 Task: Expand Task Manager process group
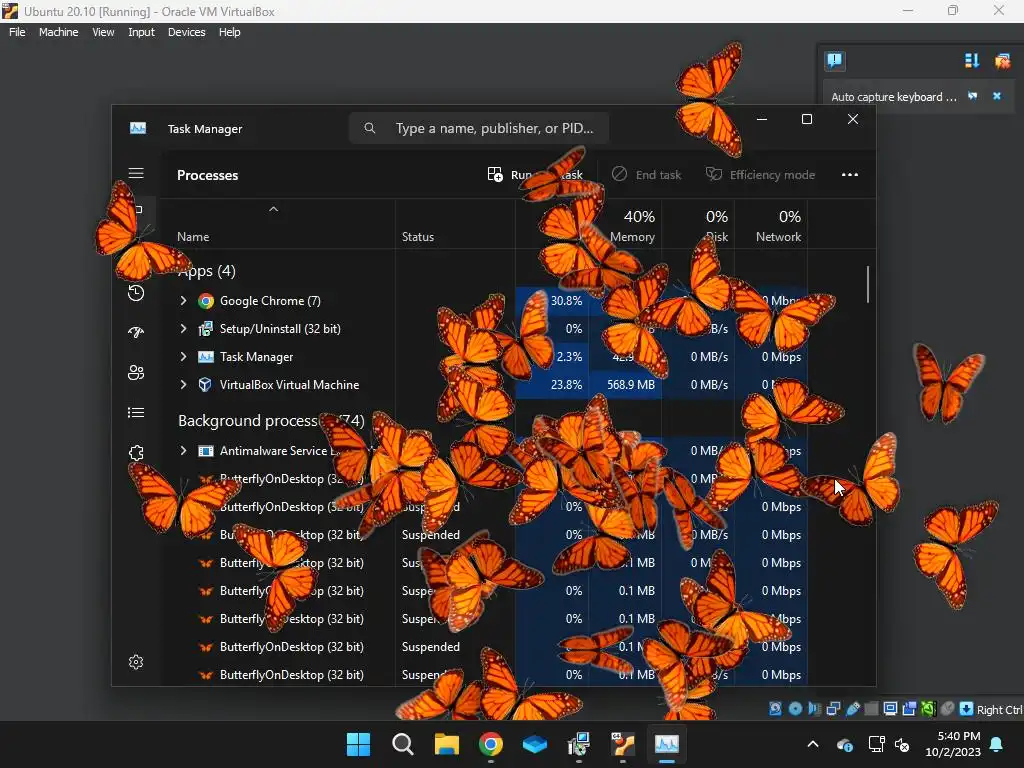coord(184,357)
